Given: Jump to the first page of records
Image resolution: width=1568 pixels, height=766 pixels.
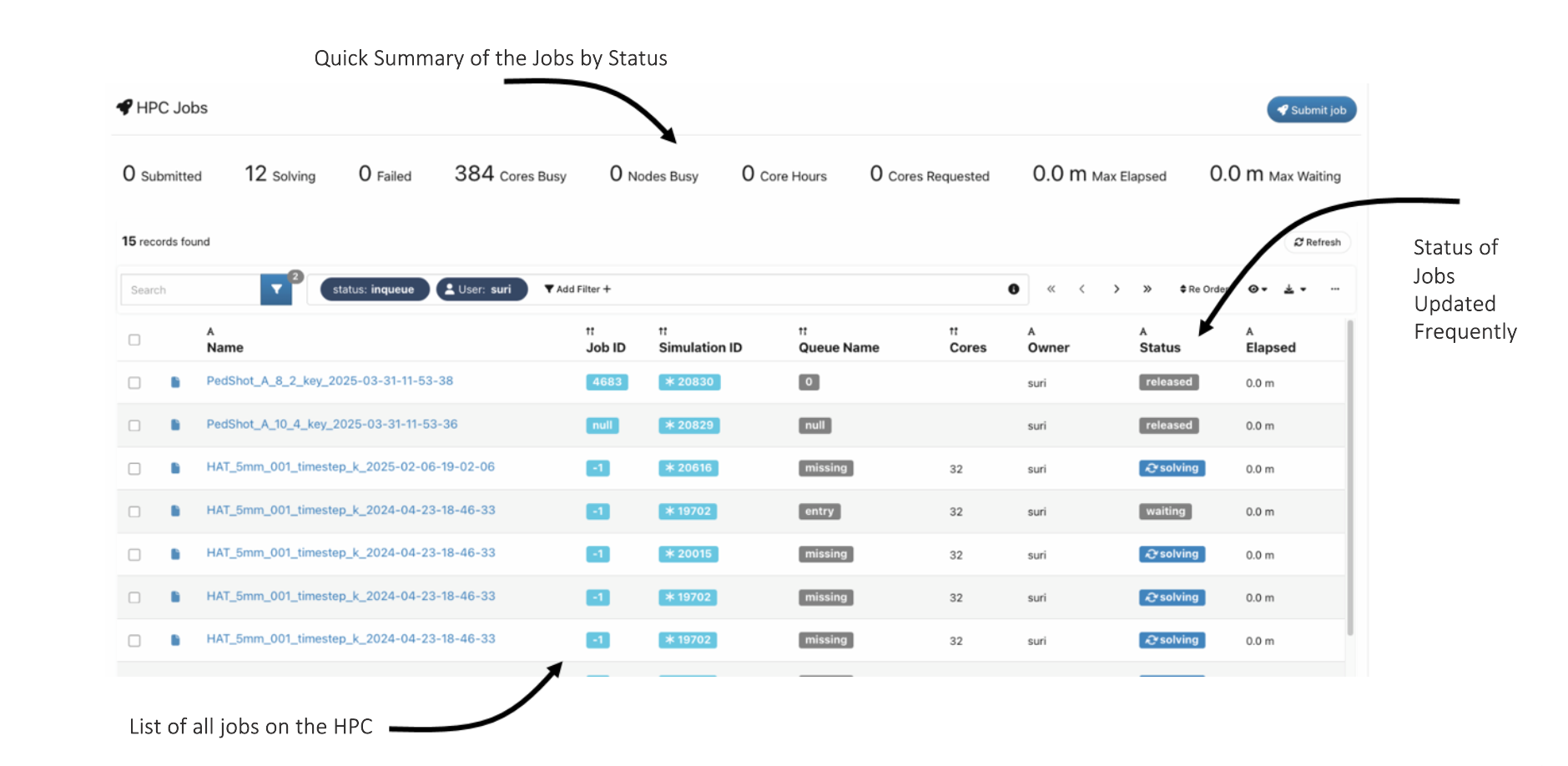Looking at the screenshot, I should [x=1051, y=290].
